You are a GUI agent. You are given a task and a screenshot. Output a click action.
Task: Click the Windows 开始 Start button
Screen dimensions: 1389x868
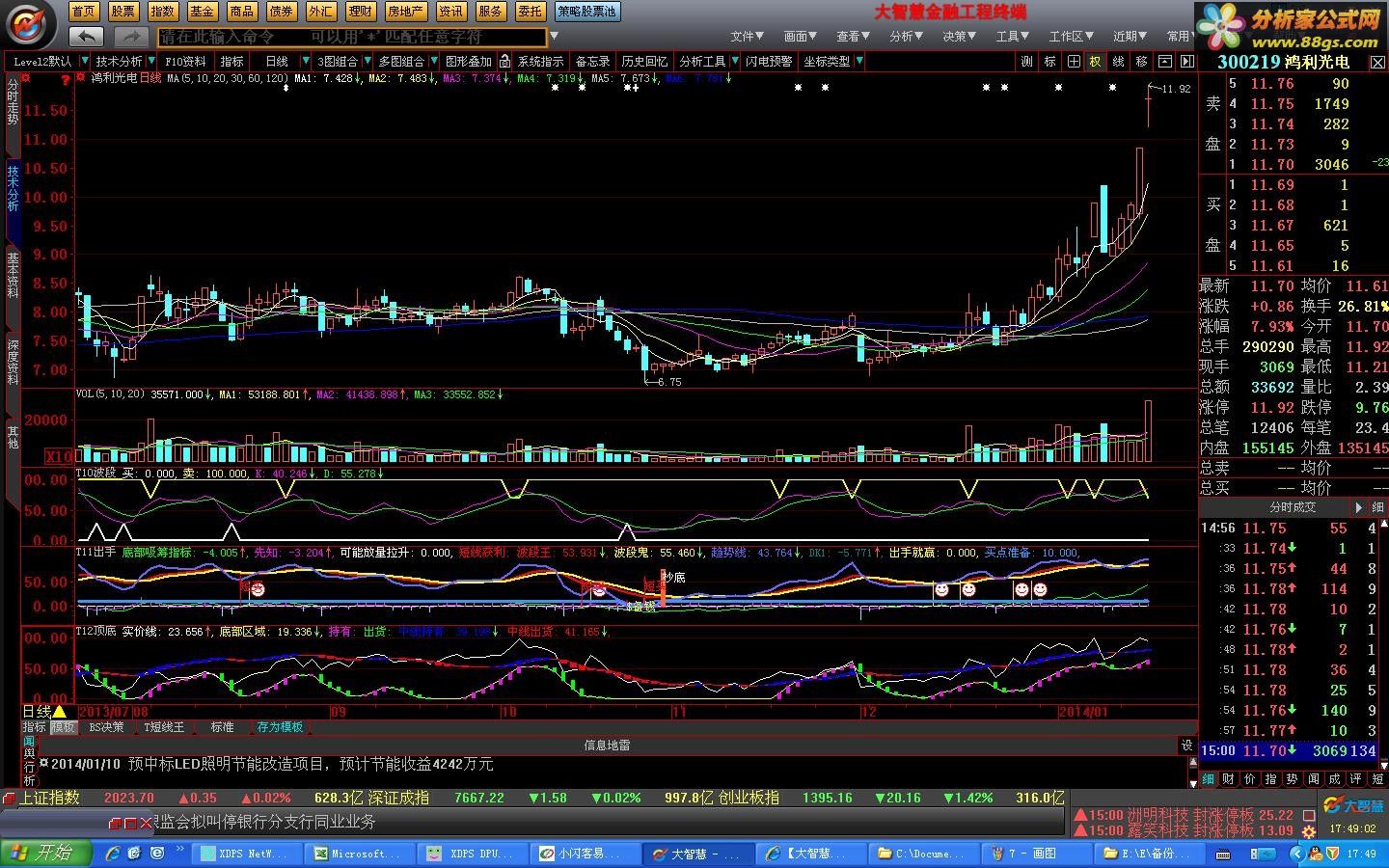pos(45,853)
